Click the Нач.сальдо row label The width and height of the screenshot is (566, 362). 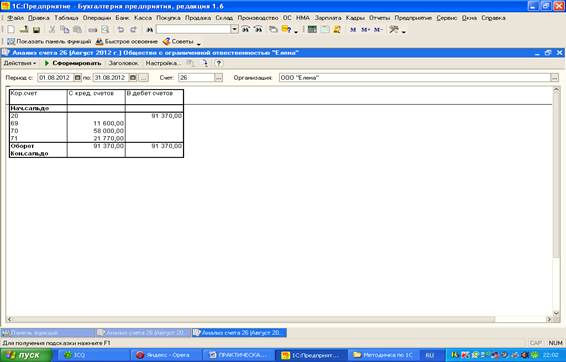pos(30,108)
